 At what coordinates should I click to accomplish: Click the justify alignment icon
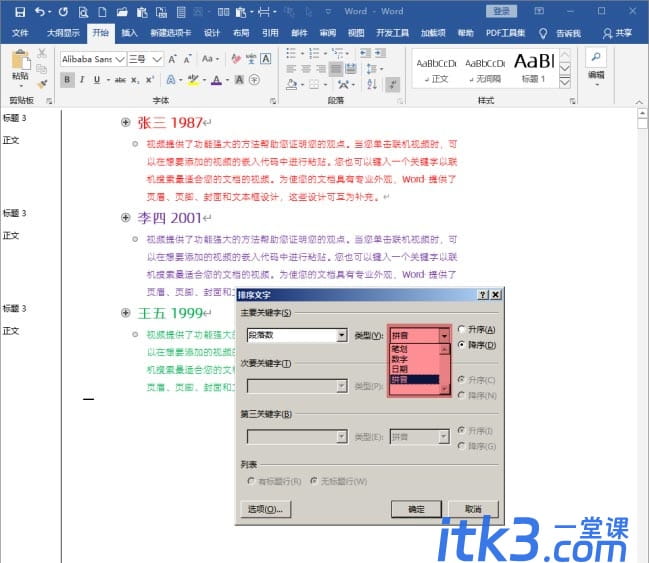336,69
